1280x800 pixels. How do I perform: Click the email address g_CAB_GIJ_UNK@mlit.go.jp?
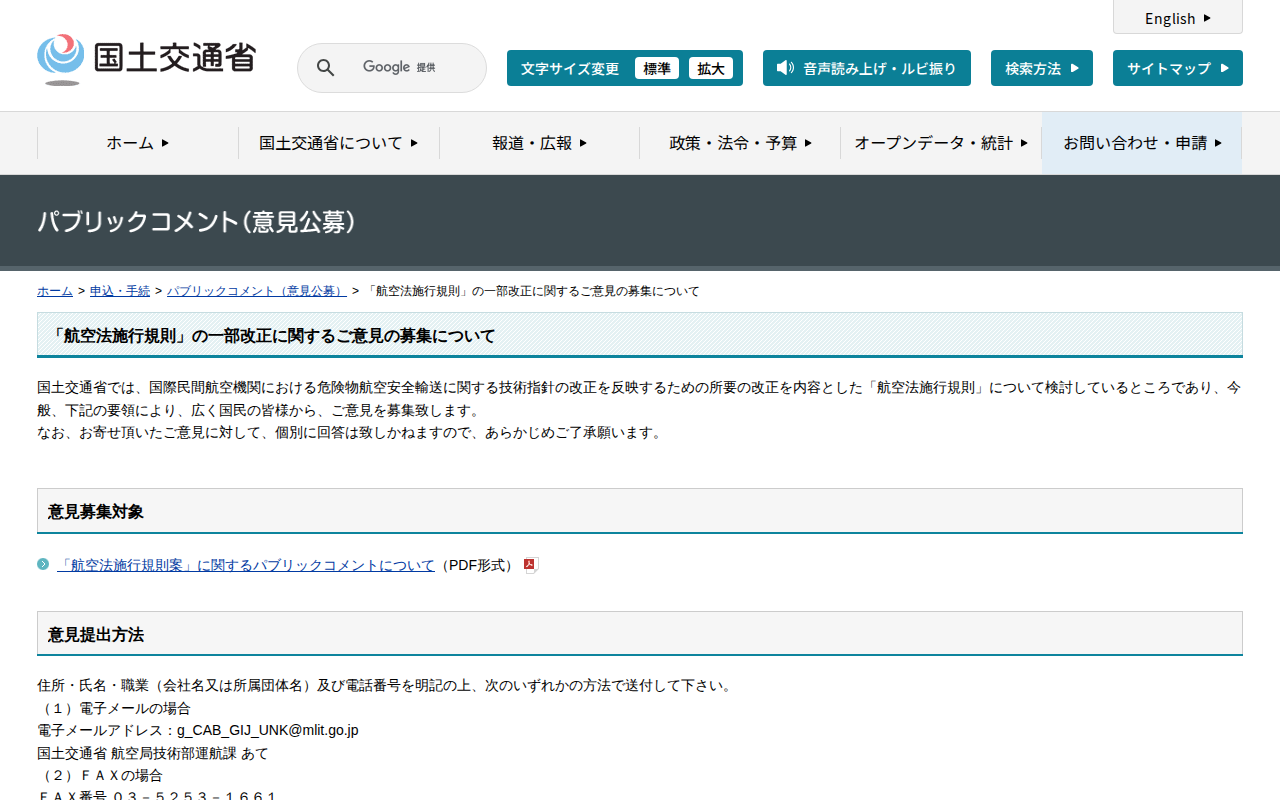click(x=268, y=731)
